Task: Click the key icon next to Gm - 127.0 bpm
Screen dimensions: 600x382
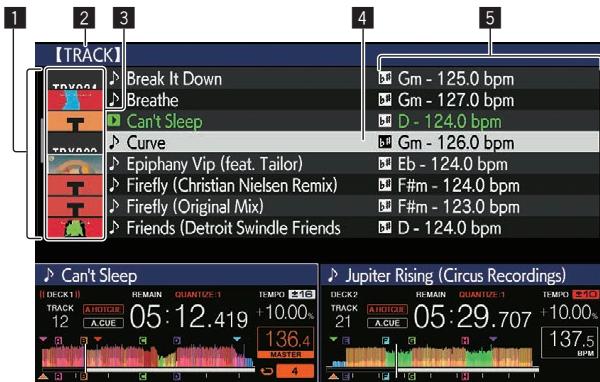Action: tap(385, 100)
